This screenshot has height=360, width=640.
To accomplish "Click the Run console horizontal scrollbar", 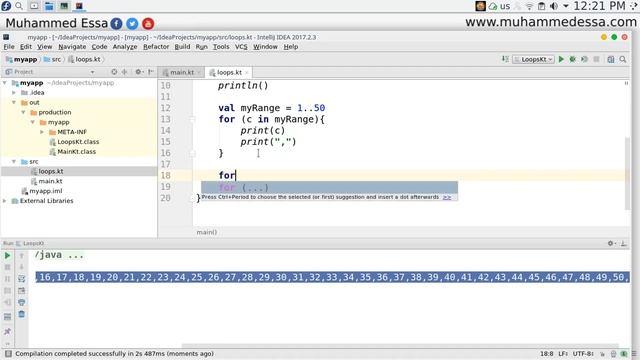I will pyautogui.click(x=400, y=346).
